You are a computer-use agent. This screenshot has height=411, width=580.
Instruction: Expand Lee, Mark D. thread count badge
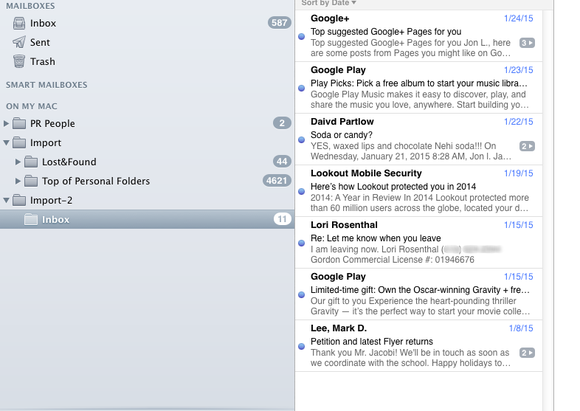[527, 353]
